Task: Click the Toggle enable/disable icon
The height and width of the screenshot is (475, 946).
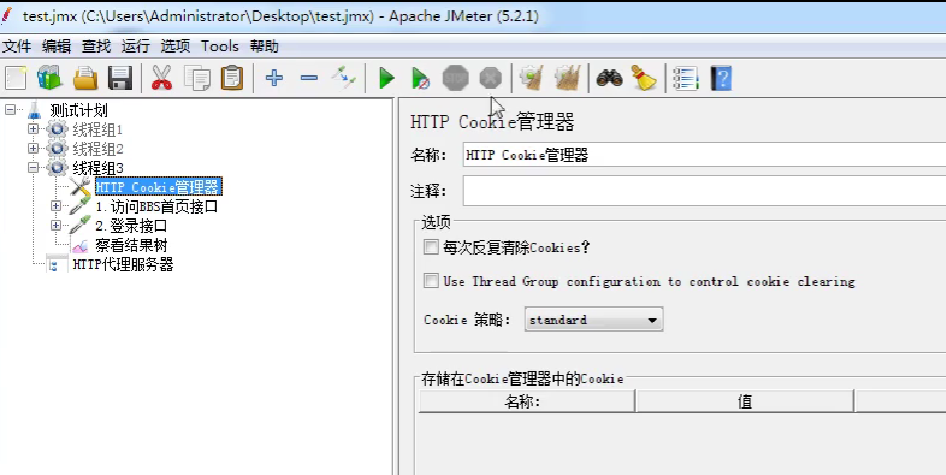Action: click(344, 78)
